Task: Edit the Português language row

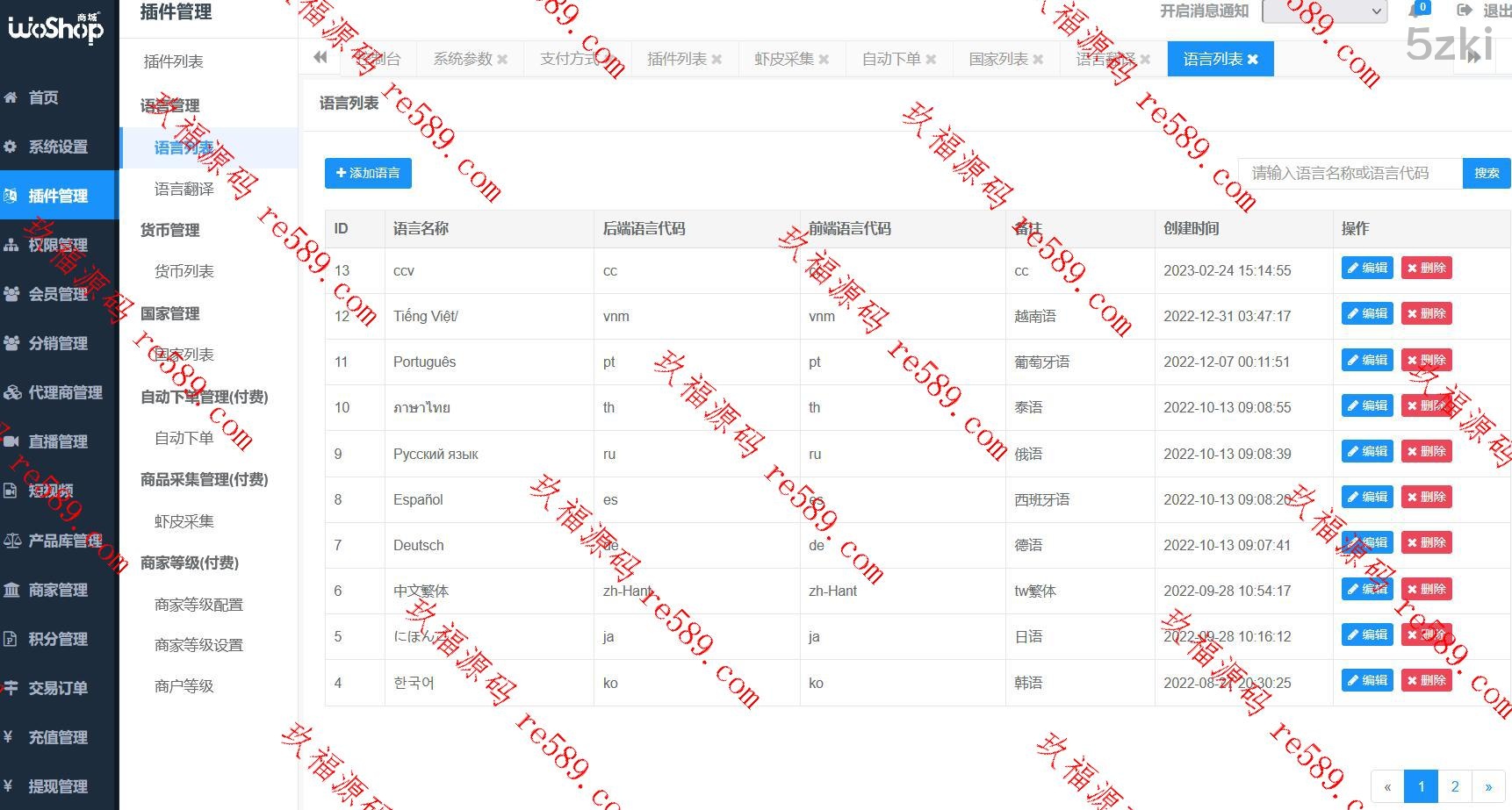Action: coord(1367,360)
